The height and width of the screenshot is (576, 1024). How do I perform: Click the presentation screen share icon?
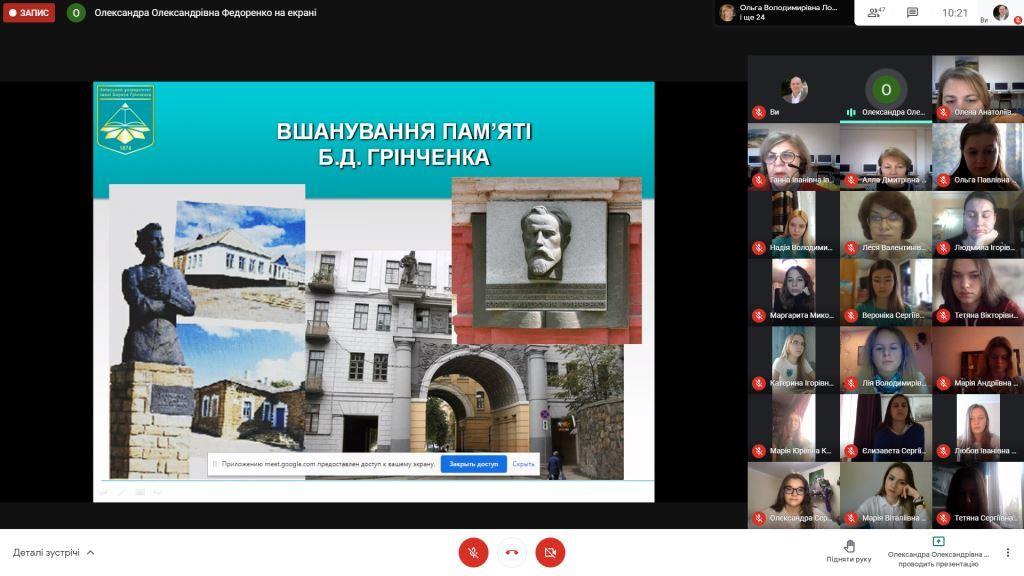(938, 542)
